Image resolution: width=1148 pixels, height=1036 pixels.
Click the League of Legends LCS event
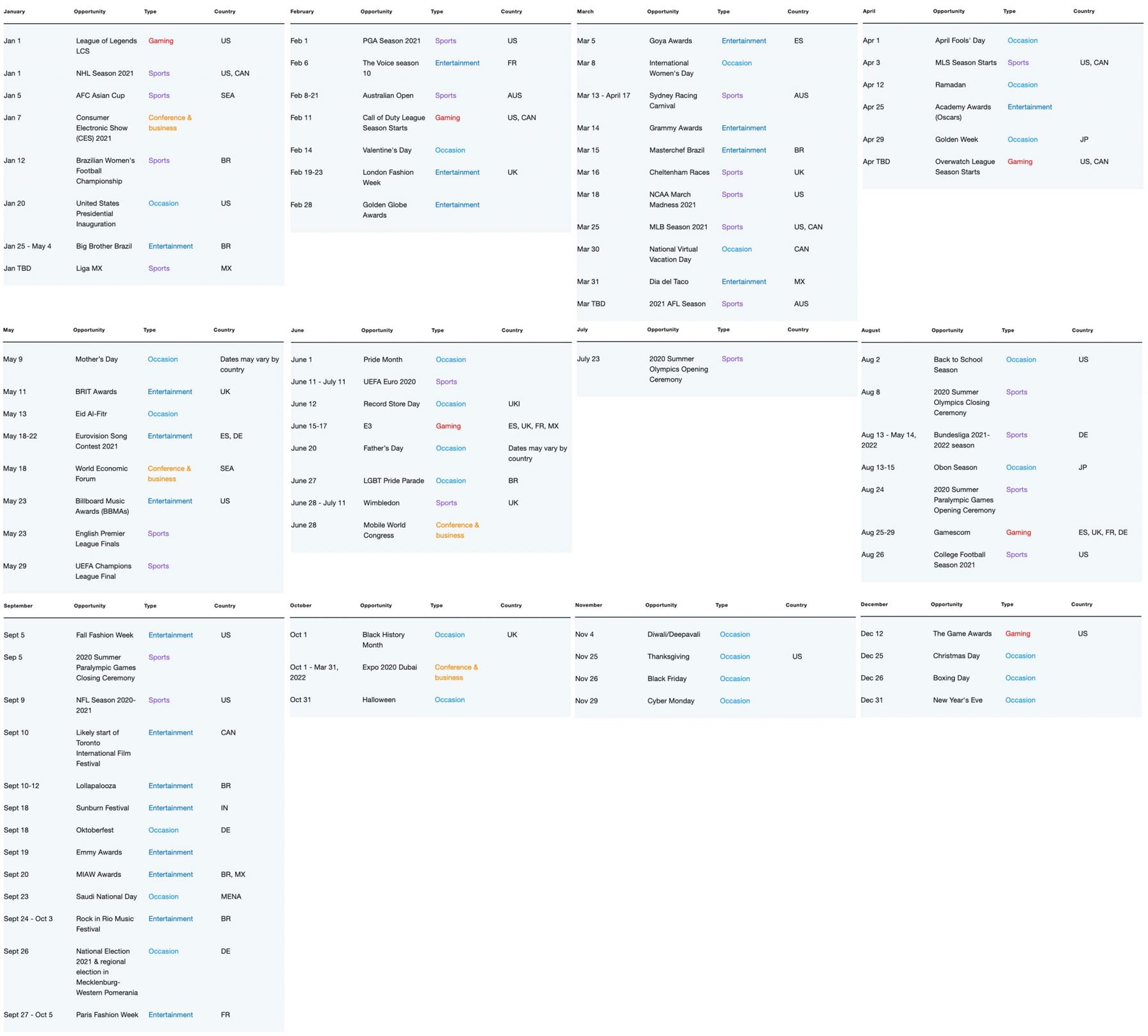click(106, 46)
